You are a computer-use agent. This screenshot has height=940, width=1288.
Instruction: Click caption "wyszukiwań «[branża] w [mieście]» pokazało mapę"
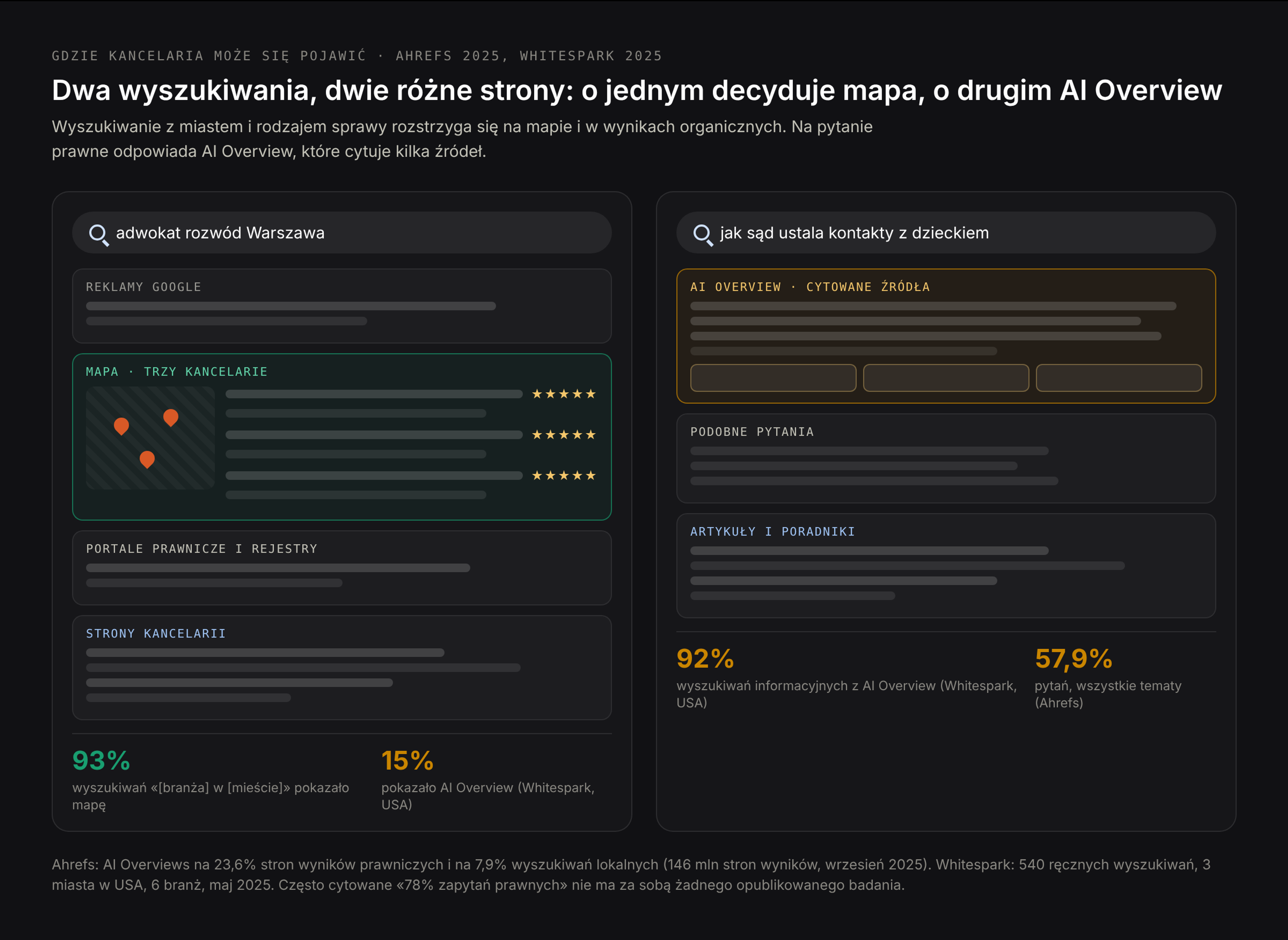point(211,796)
